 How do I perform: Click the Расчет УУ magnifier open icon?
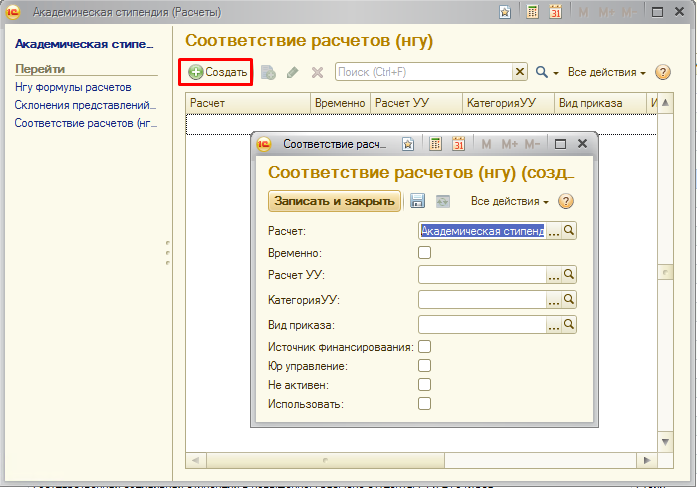click(569, 274)
